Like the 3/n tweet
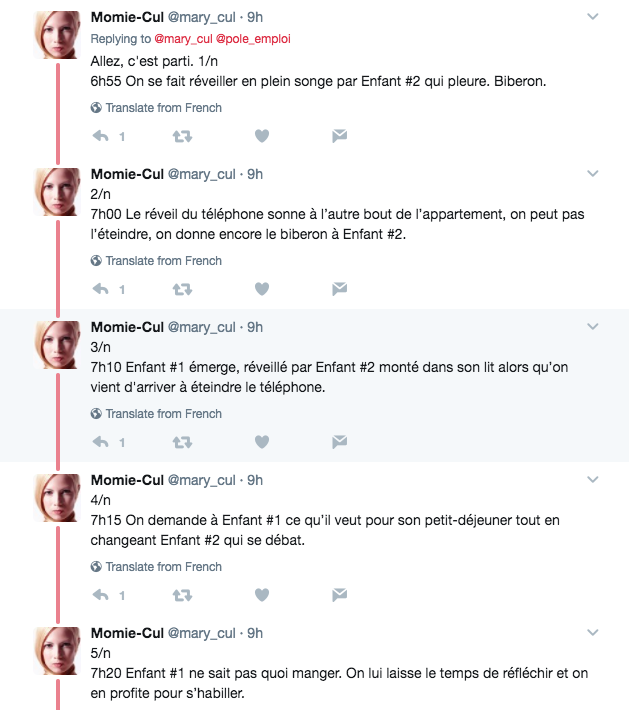 pyautogui.click(x=262, y=442)
